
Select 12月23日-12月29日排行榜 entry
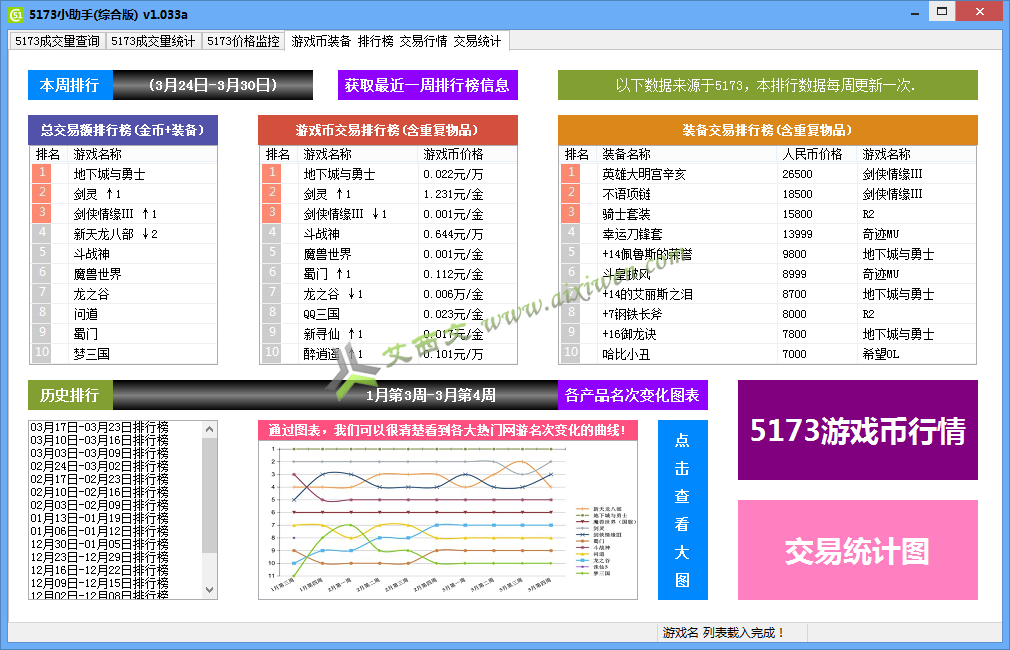pyautogui.click(x=100, y=557)
